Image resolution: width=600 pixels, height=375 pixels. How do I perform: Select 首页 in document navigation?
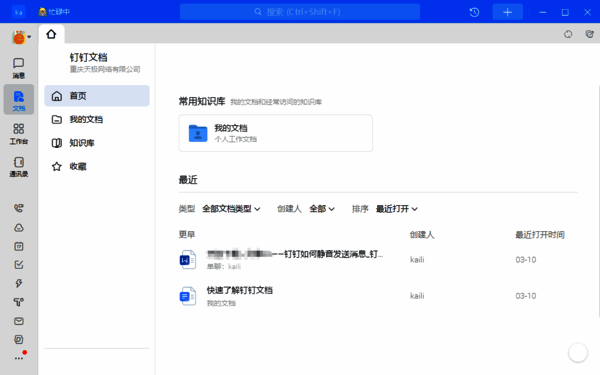pyautogui.click(x=97, y=96)
